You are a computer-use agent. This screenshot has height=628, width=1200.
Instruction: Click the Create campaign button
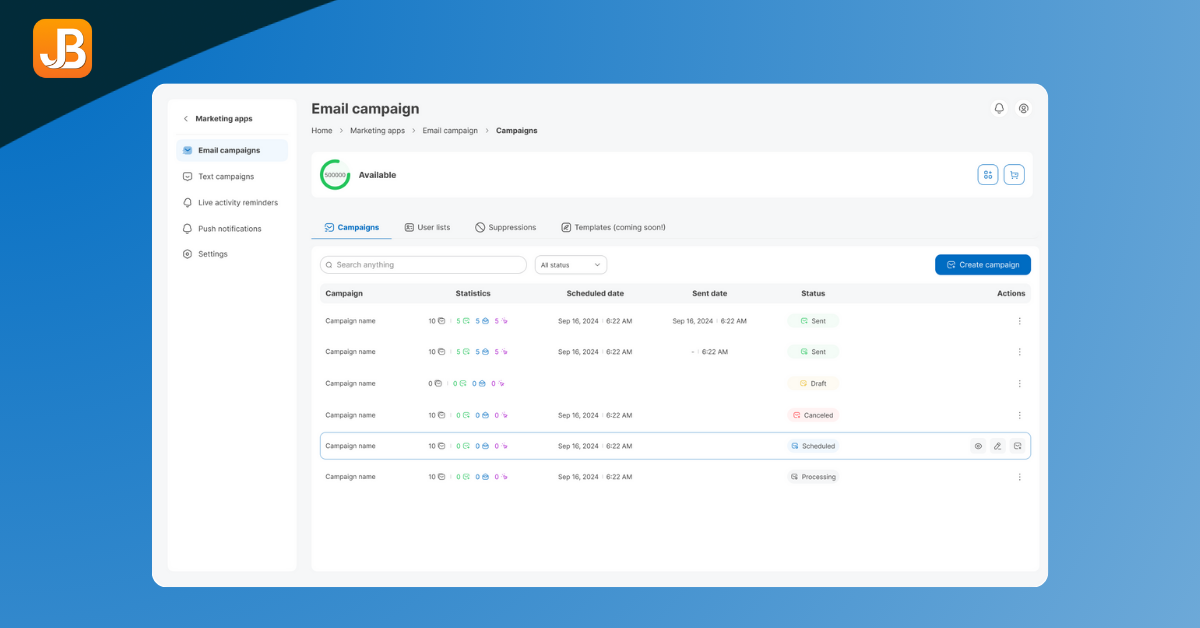[x=983, y=265]
